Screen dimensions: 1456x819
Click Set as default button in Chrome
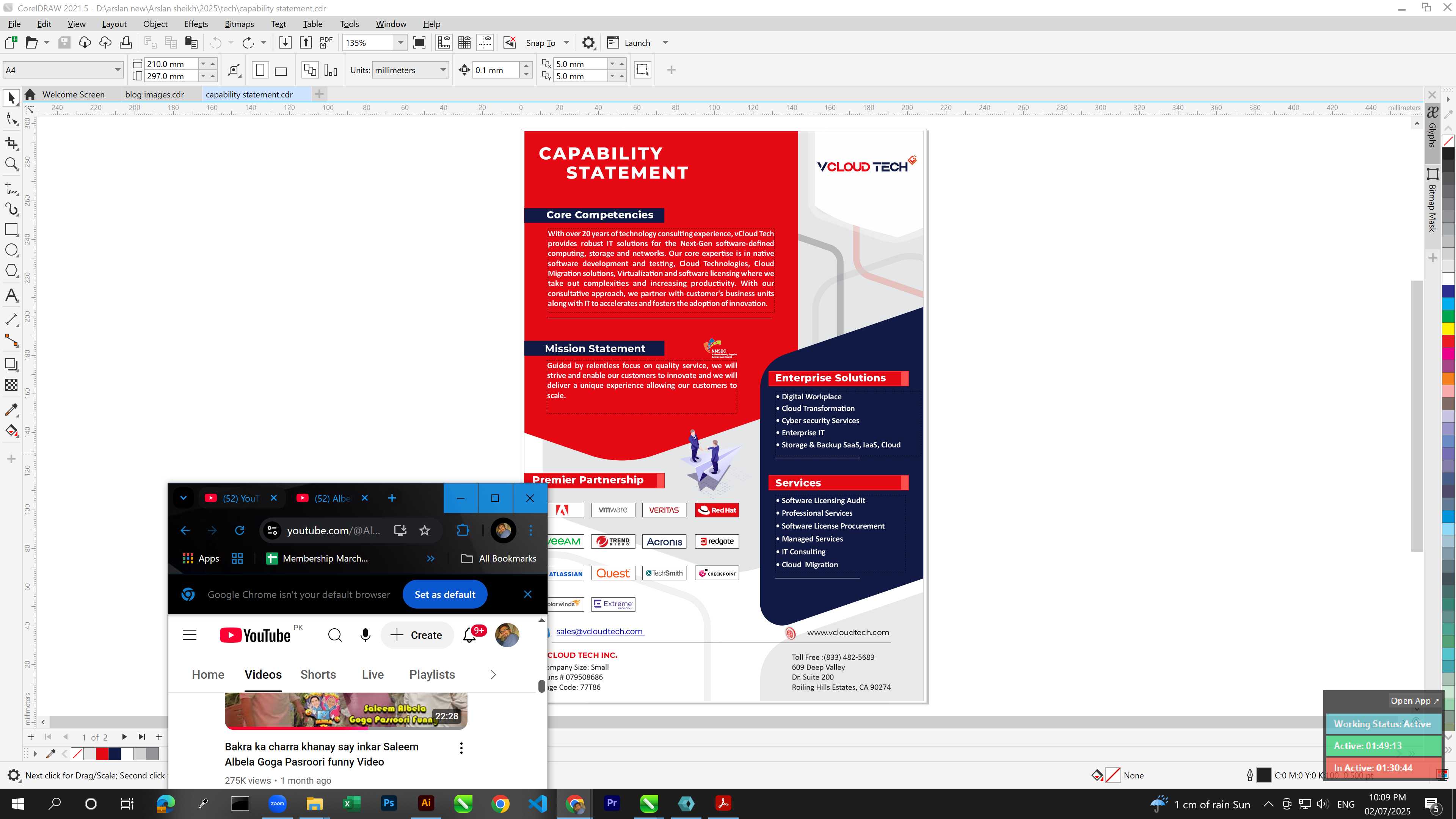click(445, 595)
